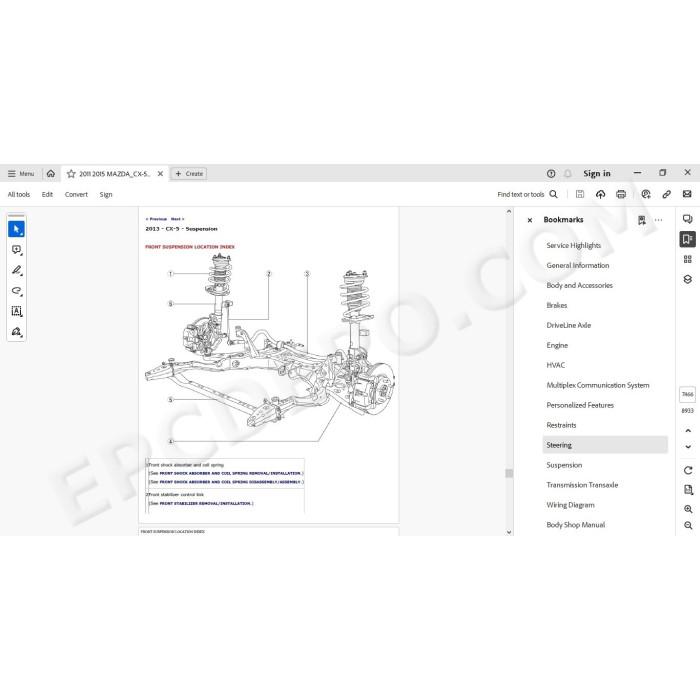Click the send by email icon
This screenshot has height=700, width=700.
687,194
